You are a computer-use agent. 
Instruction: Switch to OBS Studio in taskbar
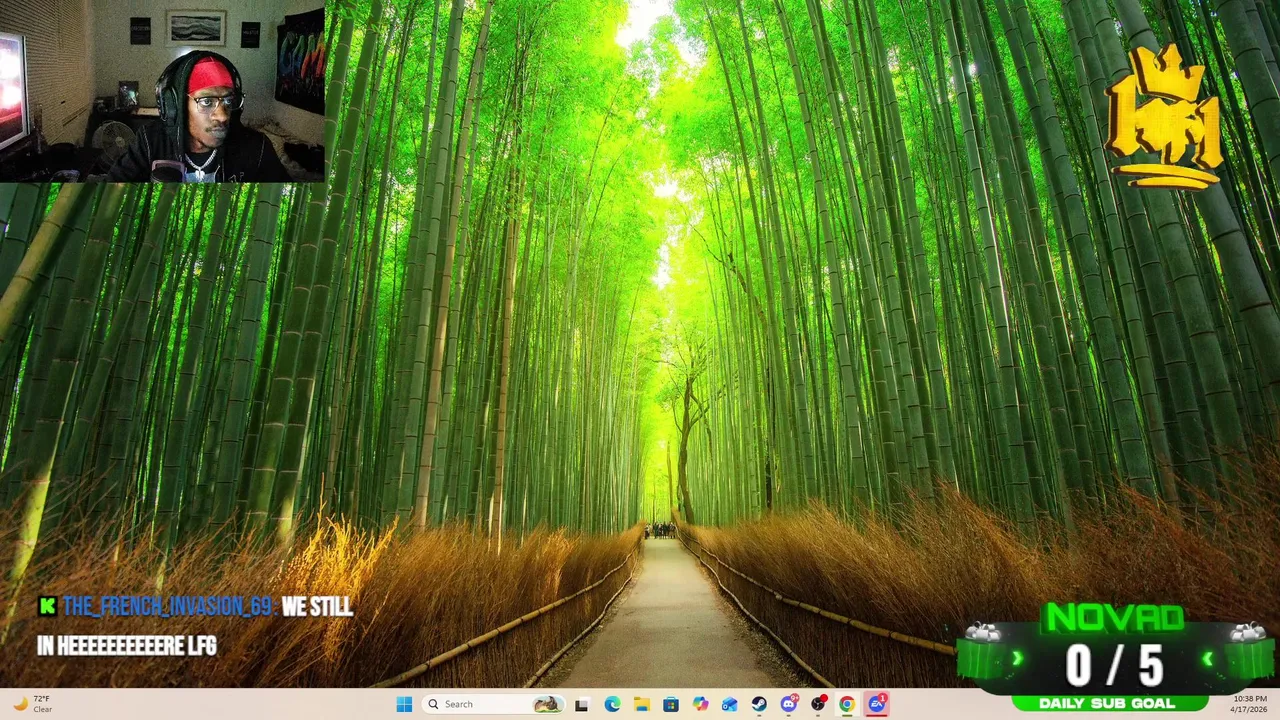point(818,704)
